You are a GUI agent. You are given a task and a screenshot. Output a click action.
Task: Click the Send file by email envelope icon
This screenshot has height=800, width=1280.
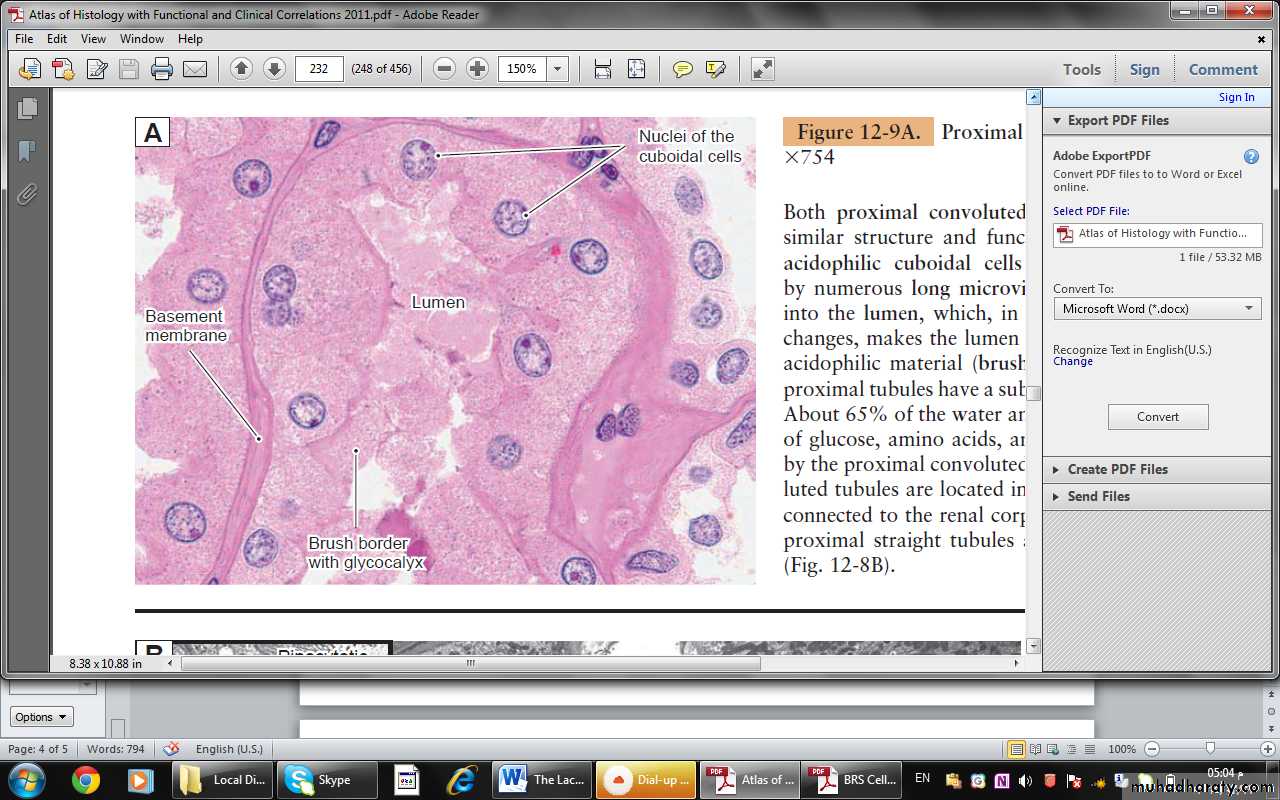pyautogui.click(x=194, y=69)
